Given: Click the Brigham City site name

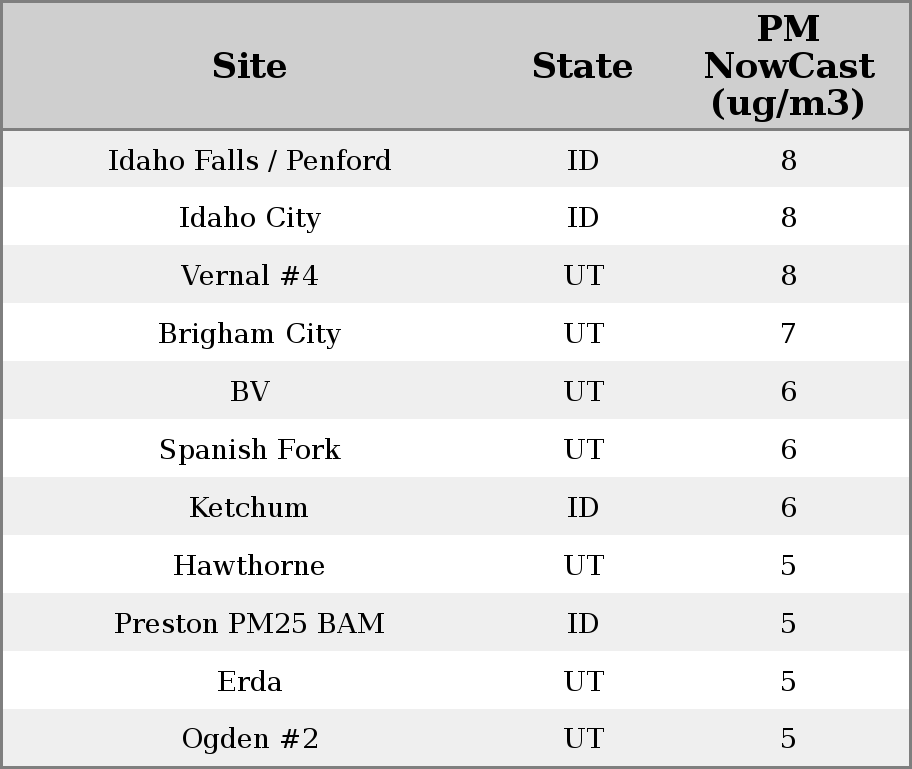Looking at the screenshot, I should point(249,334).
